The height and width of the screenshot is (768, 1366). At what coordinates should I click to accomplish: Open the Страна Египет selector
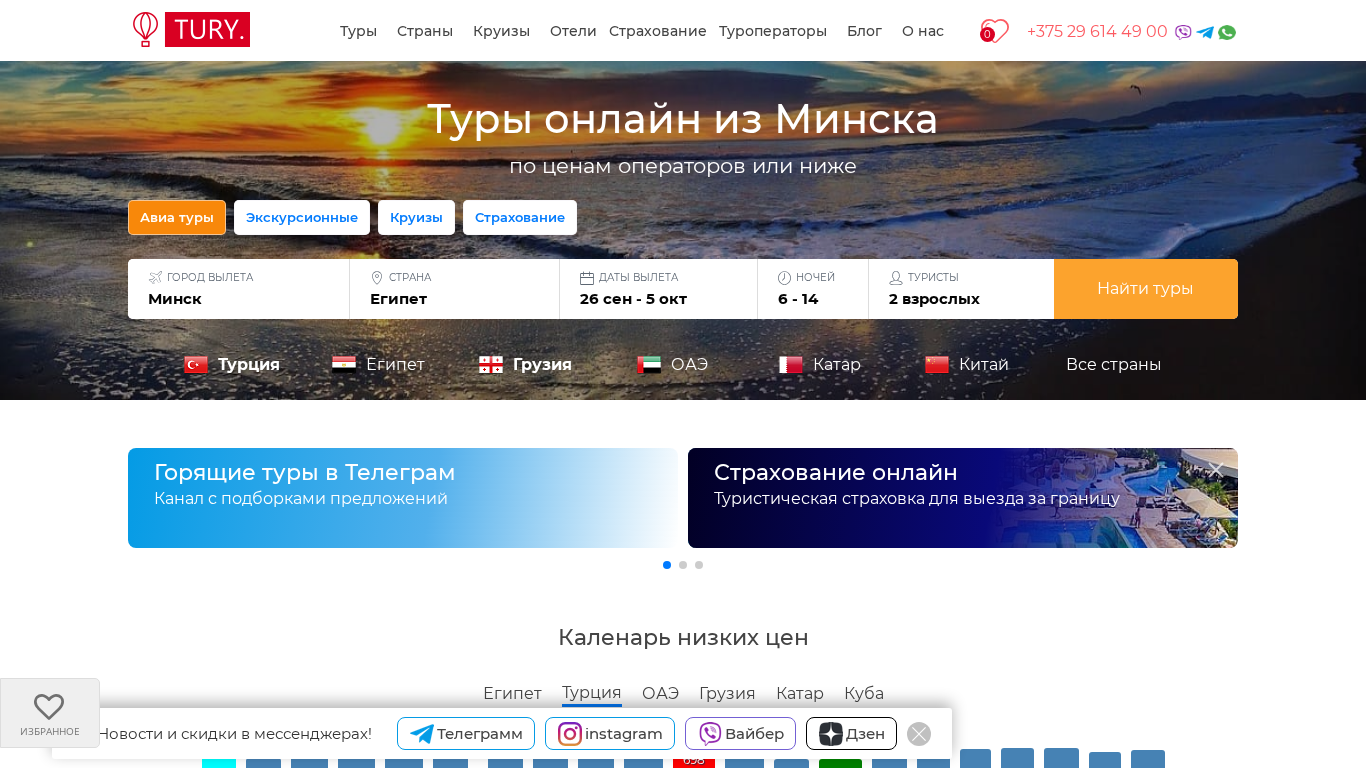point(455,289)
